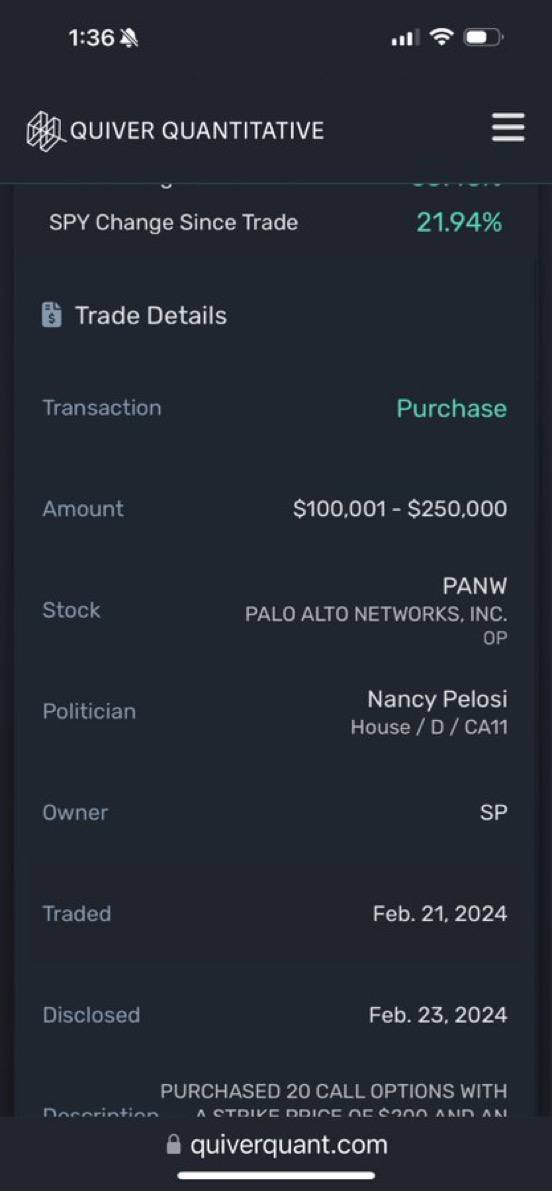
Task: Open Nancy Pelosi politician page
Action: [x=437, y=698]
